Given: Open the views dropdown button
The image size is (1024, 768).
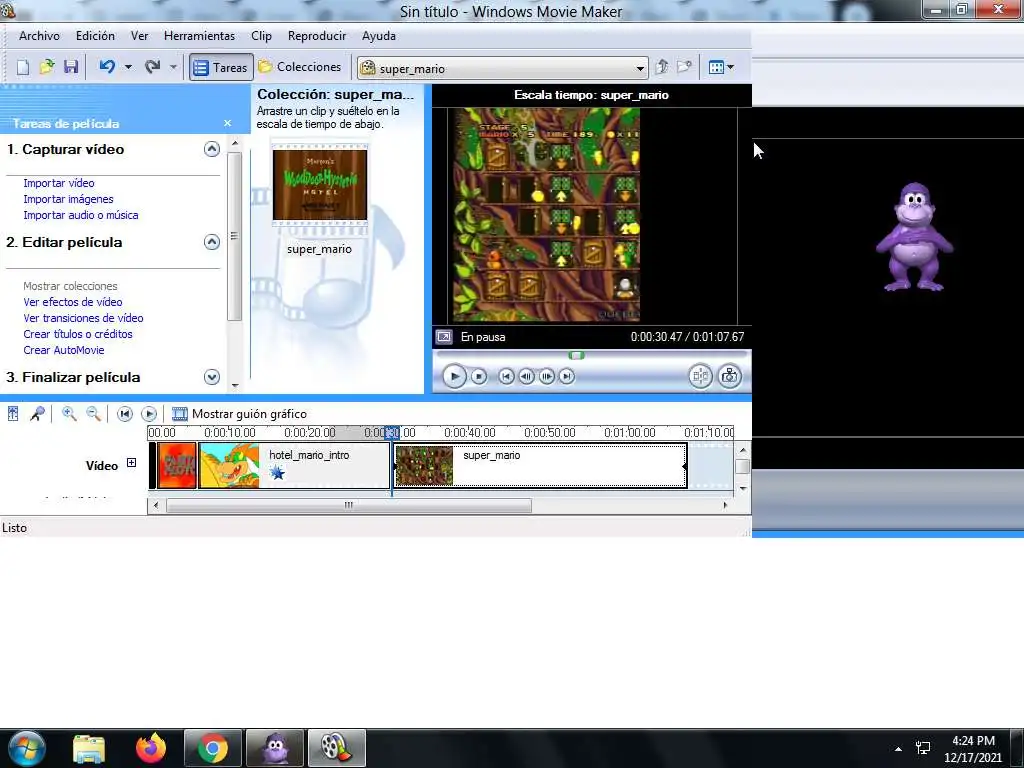Looking at the screenshot, I should click(x=721, y=67).
